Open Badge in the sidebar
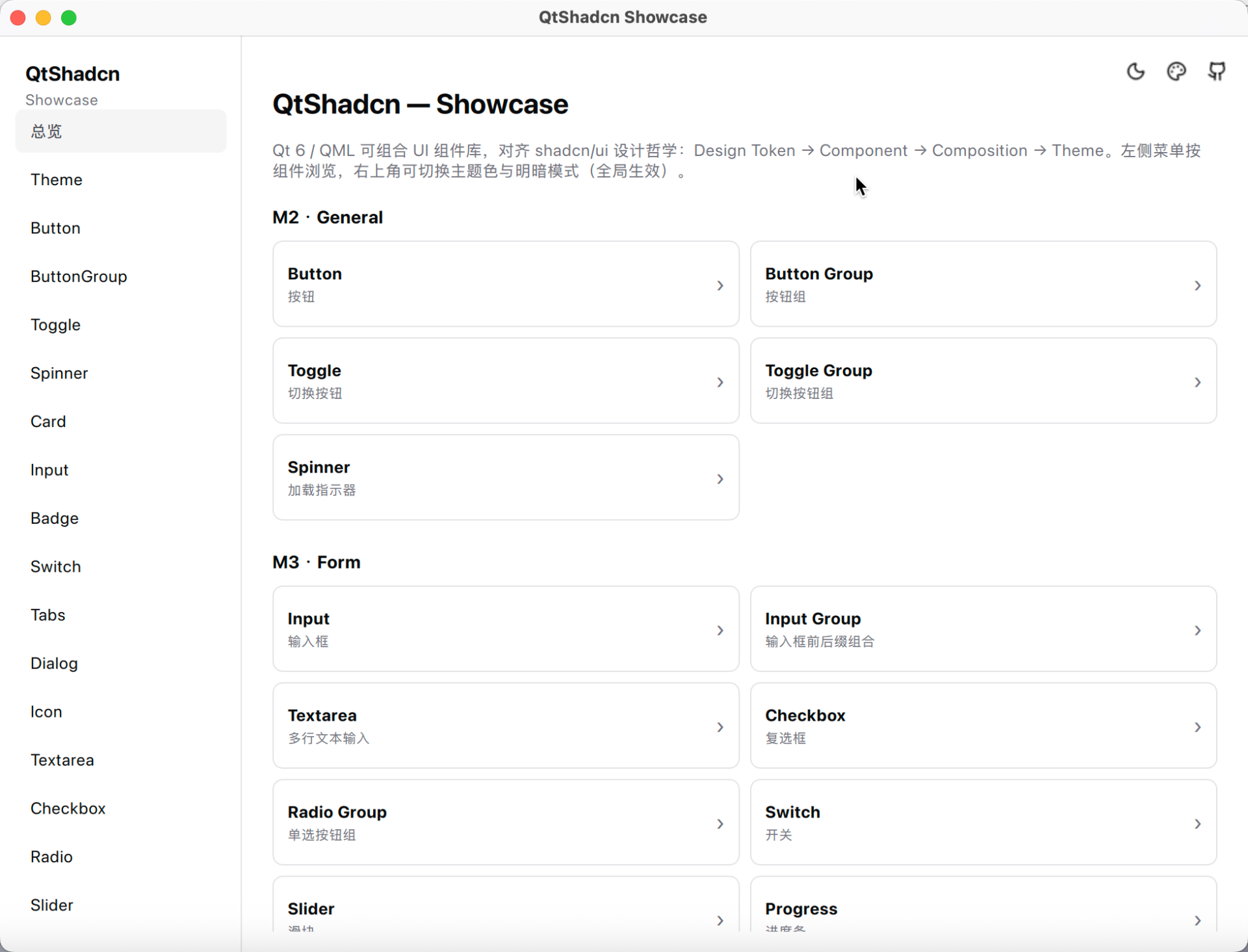1248x952 pixels. point(121,519)
